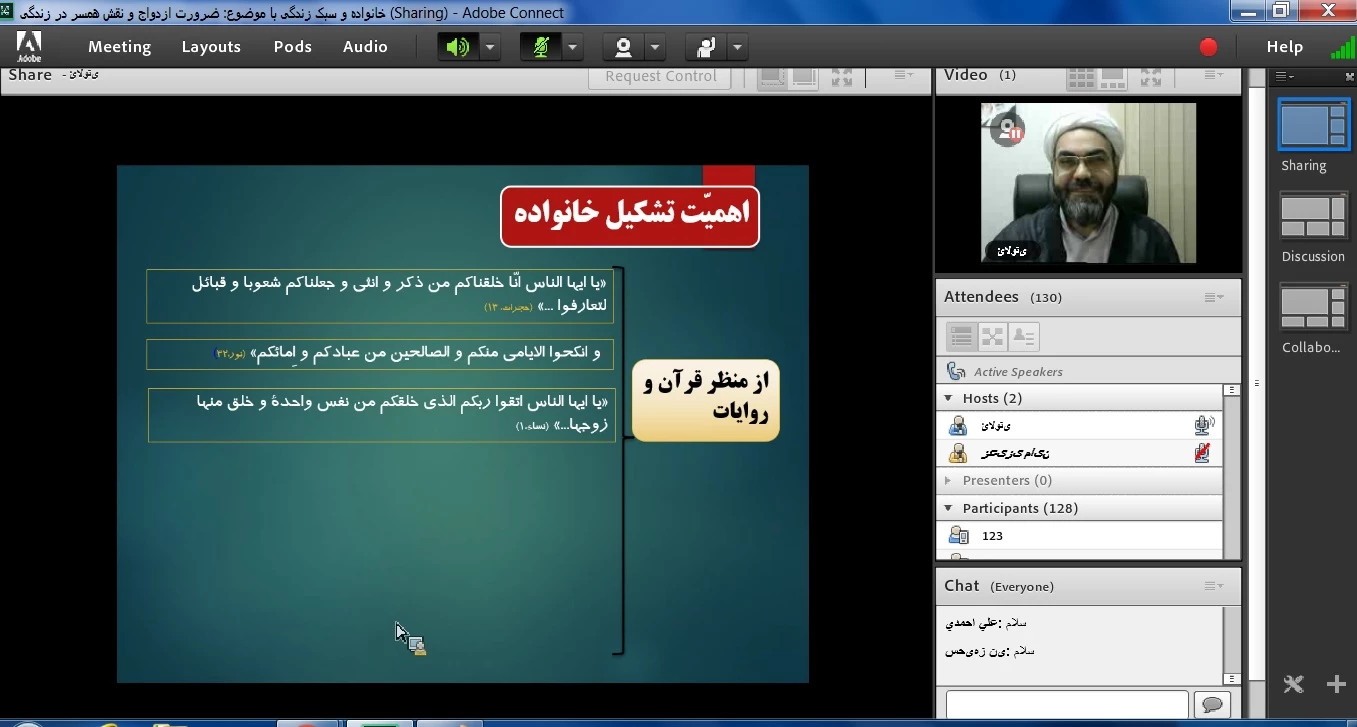Click the Help link in toolbar
Image resolution: width=1357 pixels, height=727 pixels.
1284,47
